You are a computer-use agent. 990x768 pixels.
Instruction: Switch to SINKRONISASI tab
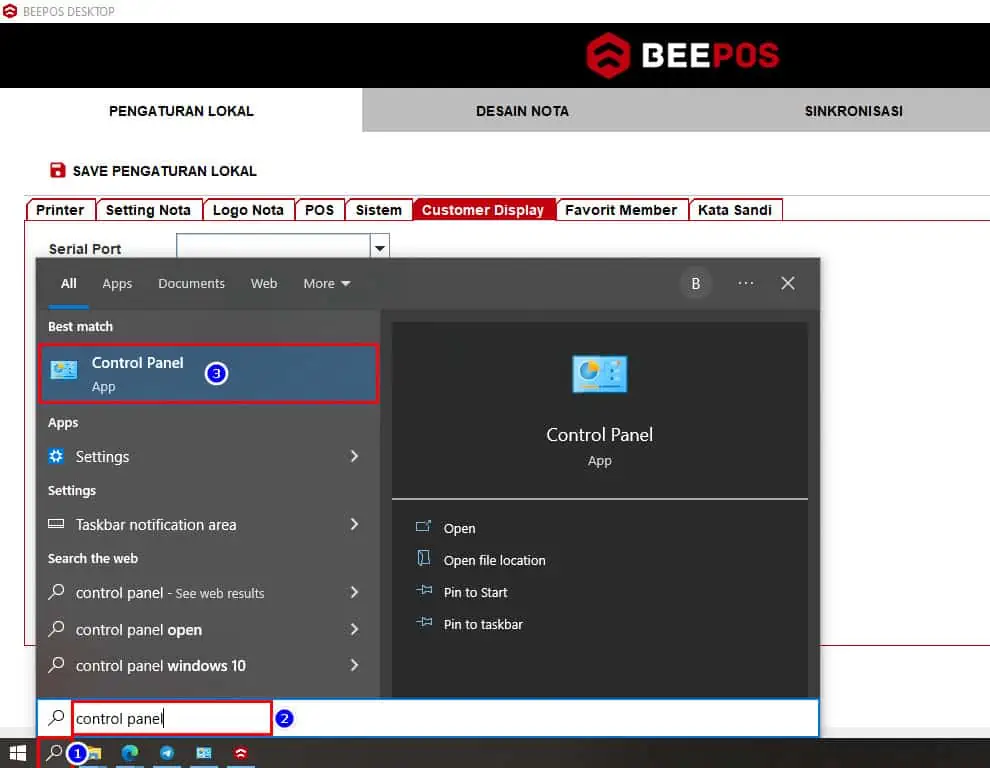pos(853,111)
